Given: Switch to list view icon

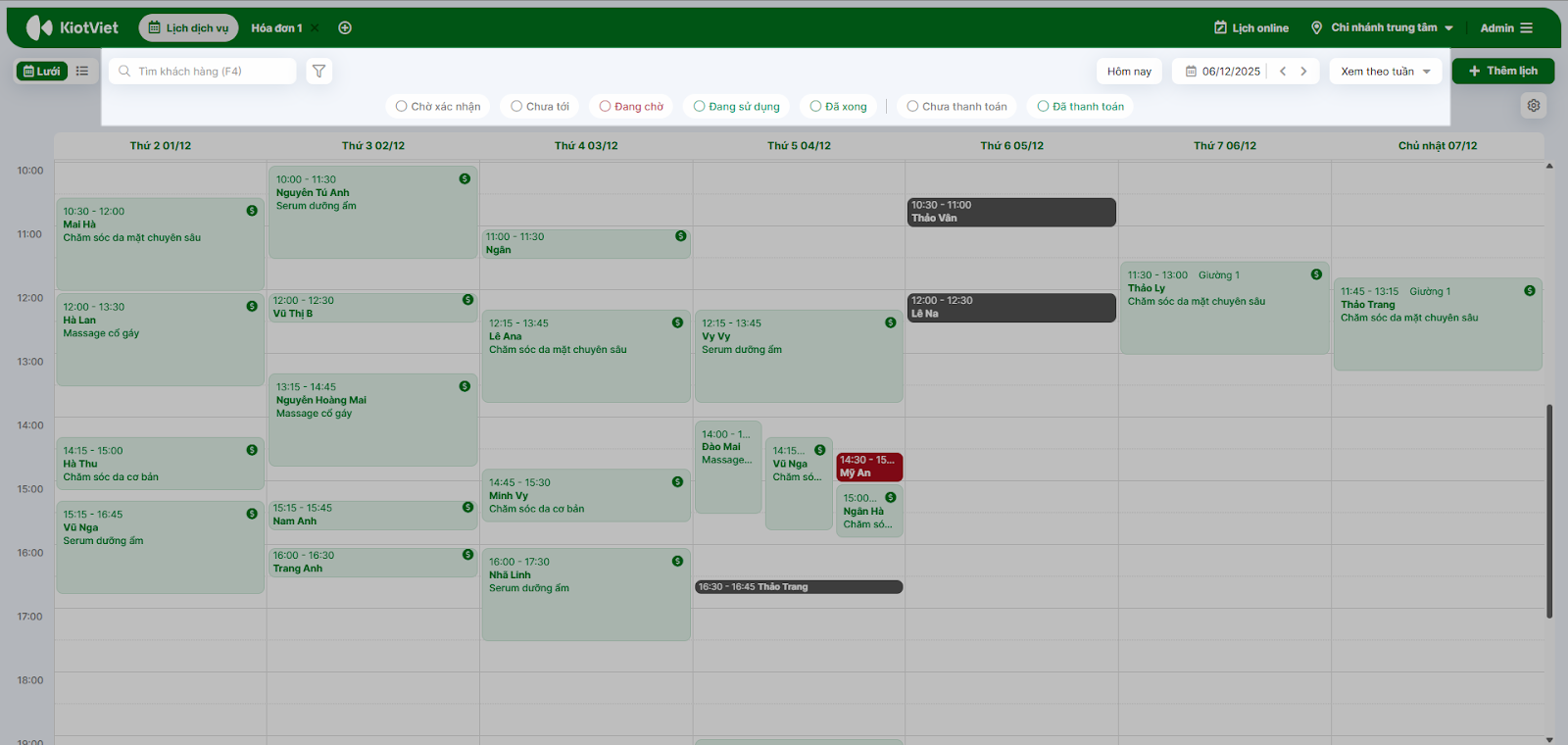Looking at the screenshot, I should pos(82,71).
